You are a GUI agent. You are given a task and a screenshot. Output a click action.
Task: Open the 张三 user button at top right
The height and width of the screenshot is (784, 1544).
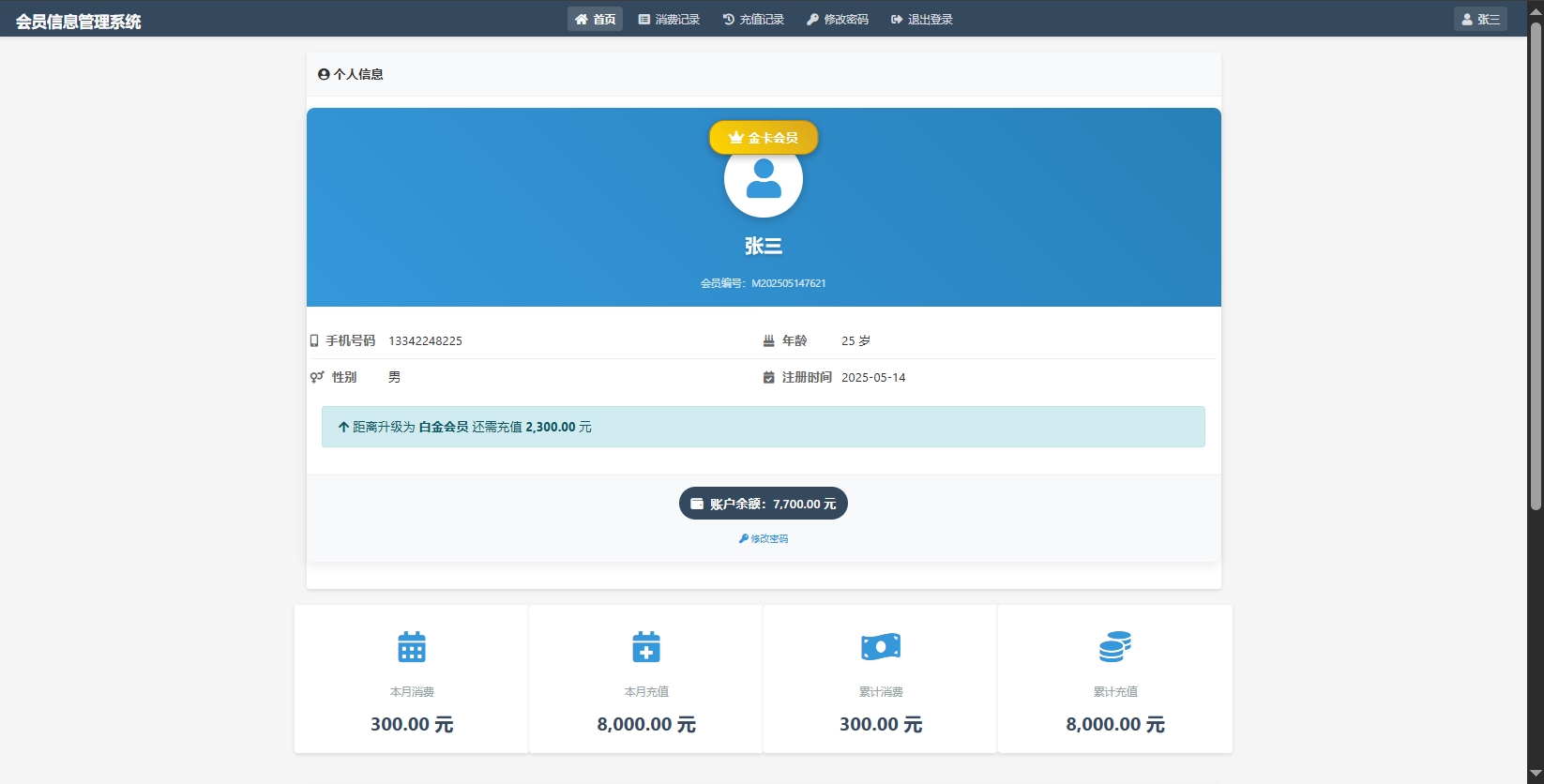1480,19
